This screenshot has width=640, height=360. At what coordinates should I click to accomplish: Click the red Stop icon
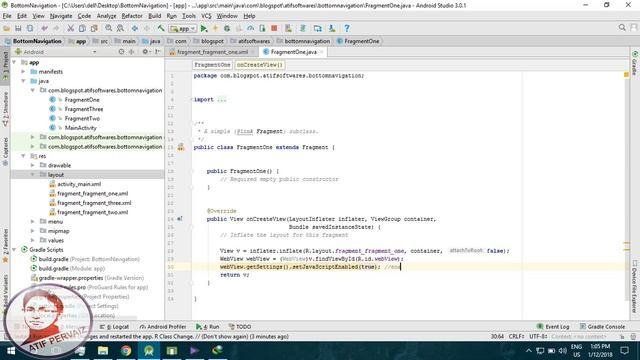pos(274,28)
